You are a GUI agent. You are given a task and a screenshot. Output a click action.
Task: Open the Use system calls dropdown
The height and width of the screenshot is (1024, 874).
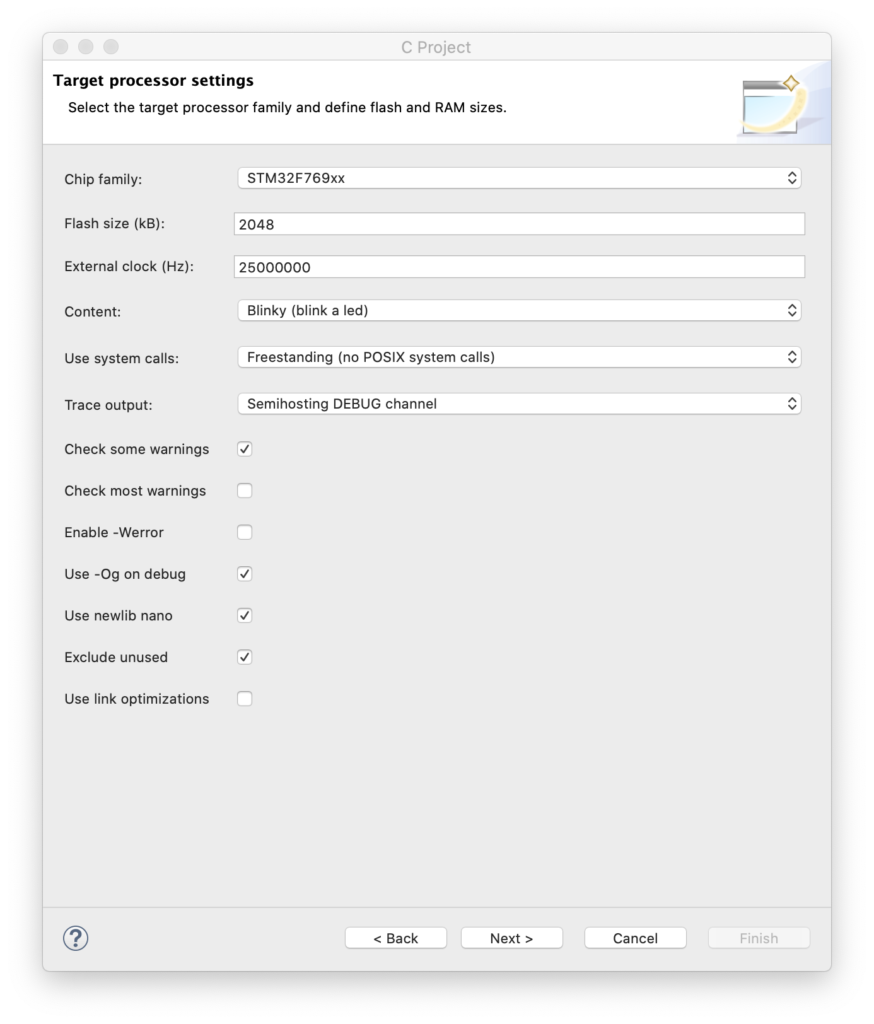[x=519, y=357]
